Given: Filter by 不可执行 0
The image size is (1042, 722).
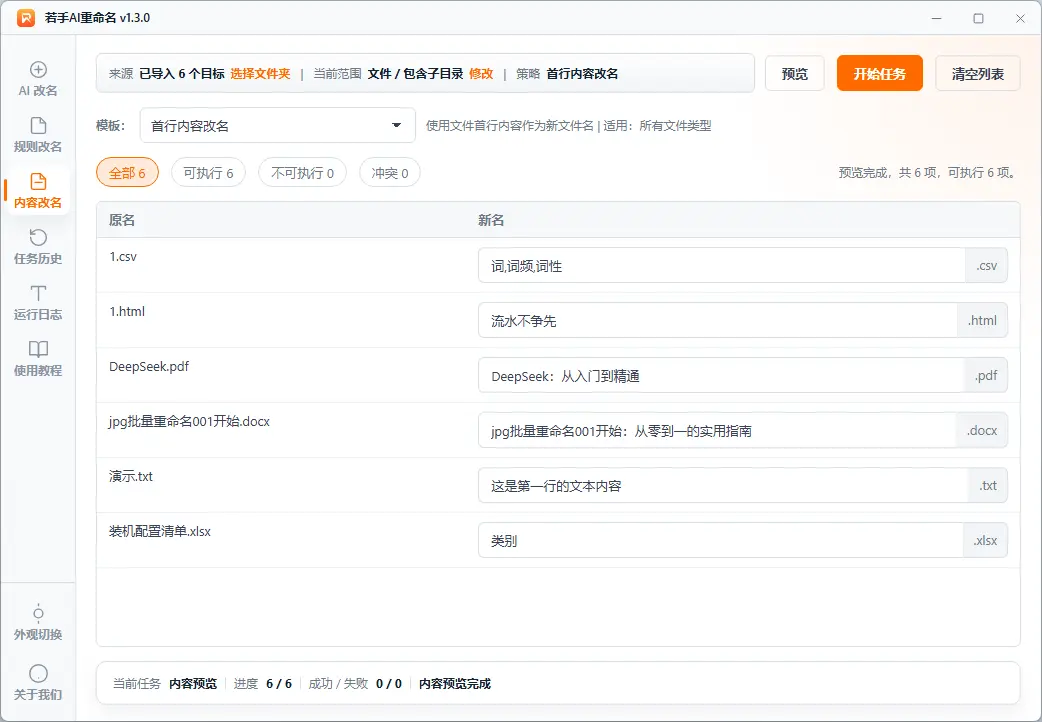Looking at the screenshot, I should [302, 173].
